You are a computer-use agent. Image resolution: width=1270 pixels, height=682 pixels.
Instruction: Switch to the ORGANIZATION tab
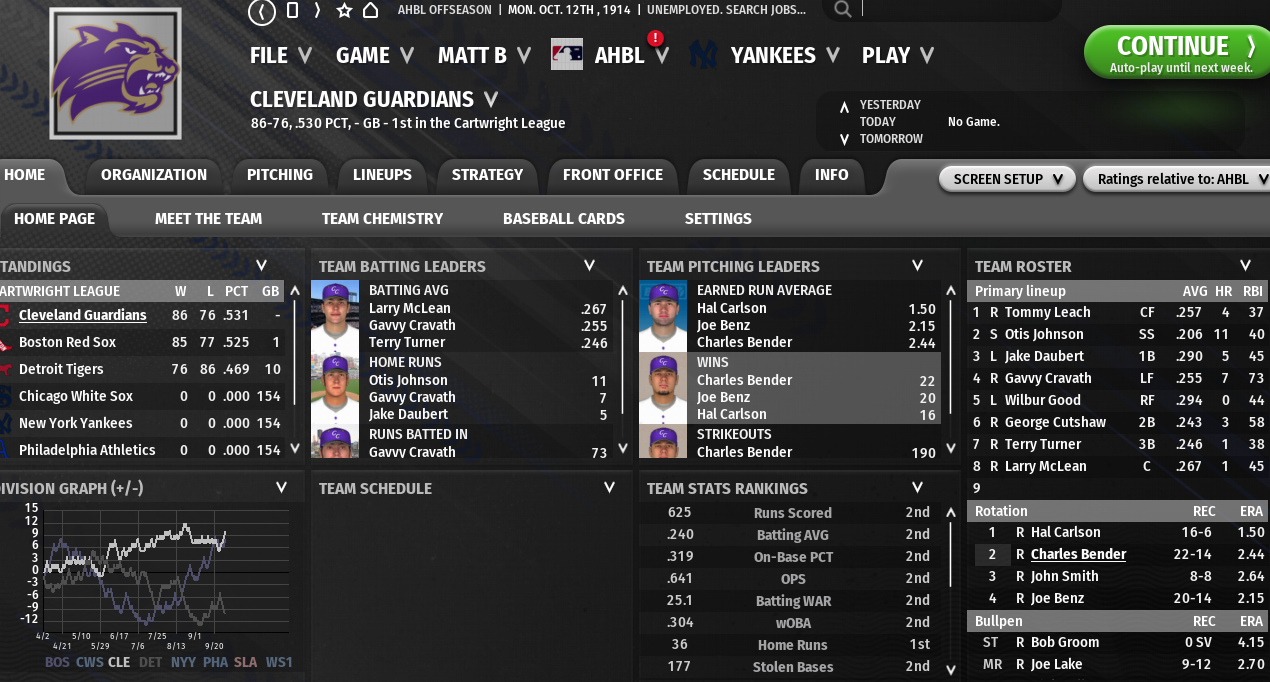(x=154, y=175)
